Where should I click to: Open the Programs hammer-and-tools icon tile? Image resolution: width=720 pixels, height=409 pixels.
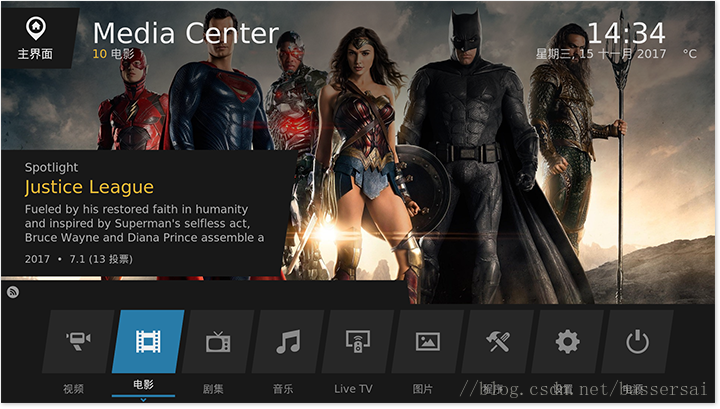tap(498, 342)
